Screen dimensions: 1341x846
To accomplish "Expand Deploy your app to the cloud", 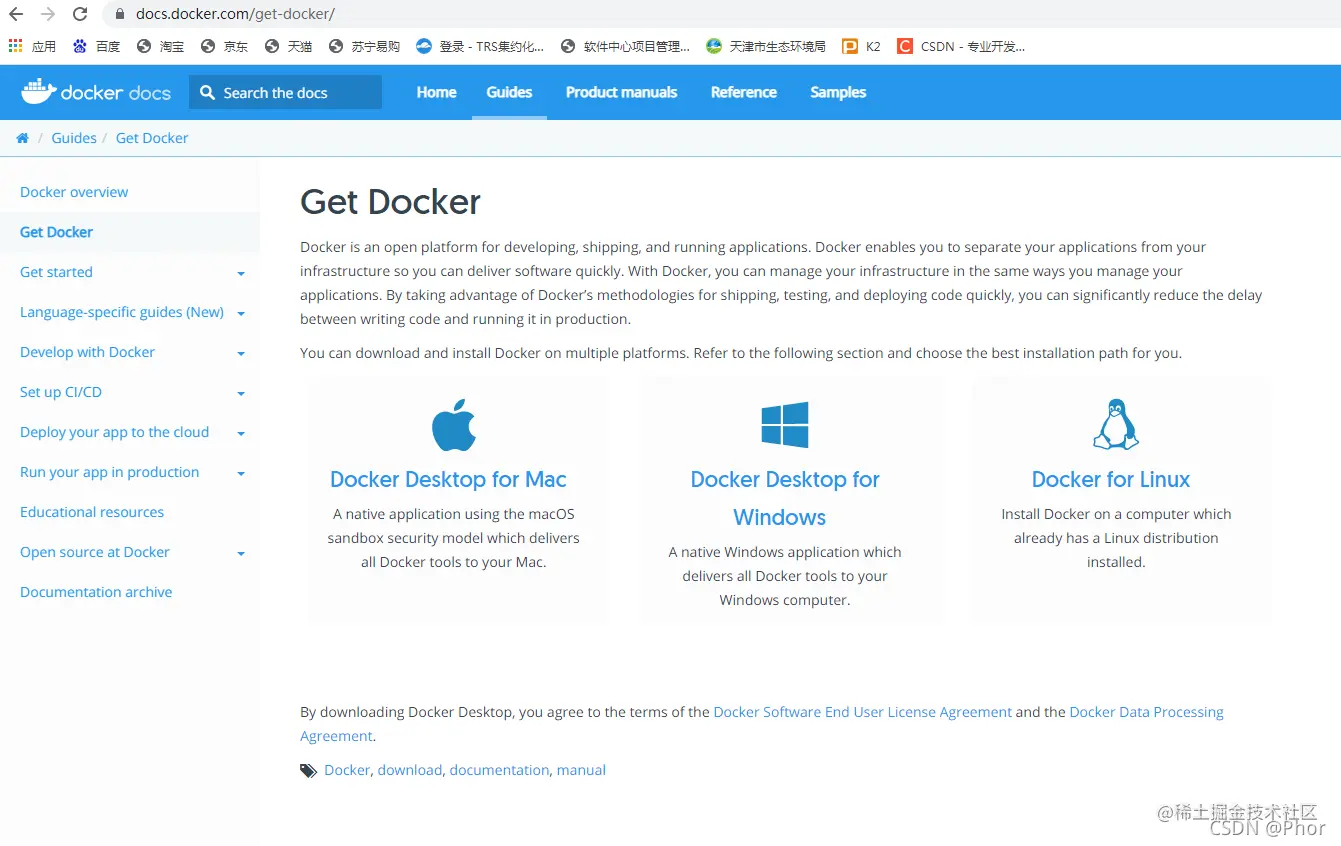I will click(x=241, y=434).
